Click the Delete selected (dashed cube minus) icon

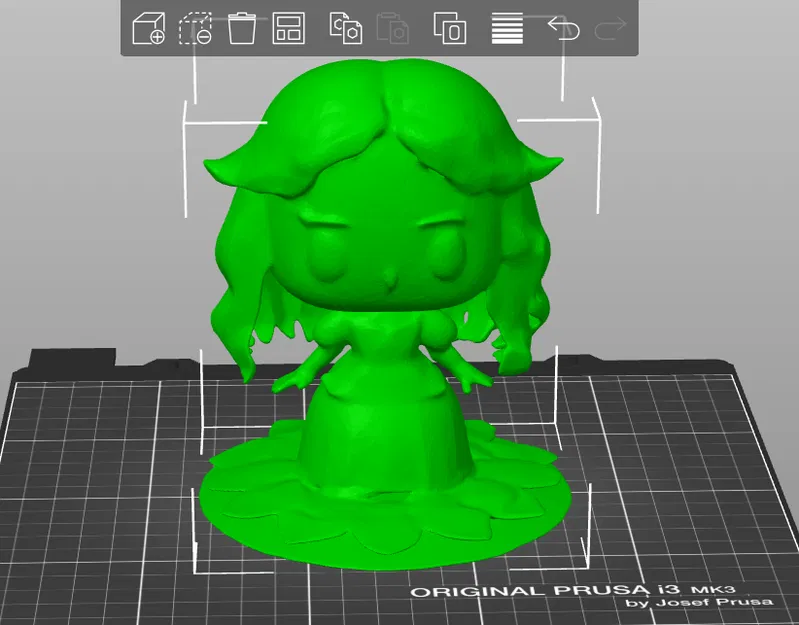tap(195, 29)
